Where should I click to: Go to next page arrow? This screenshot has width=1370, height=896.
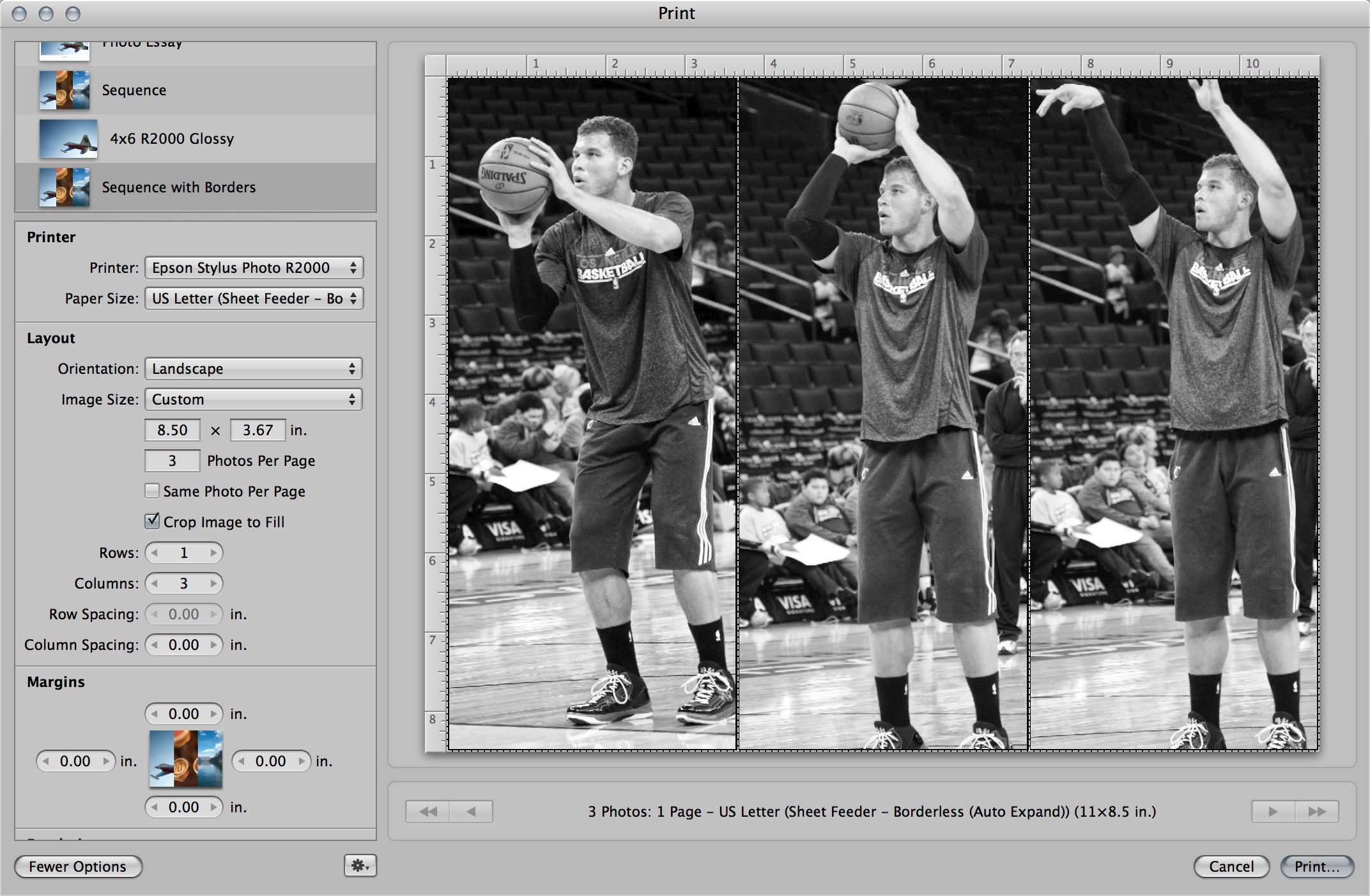pyautogui.click(x=1273, y=812)
